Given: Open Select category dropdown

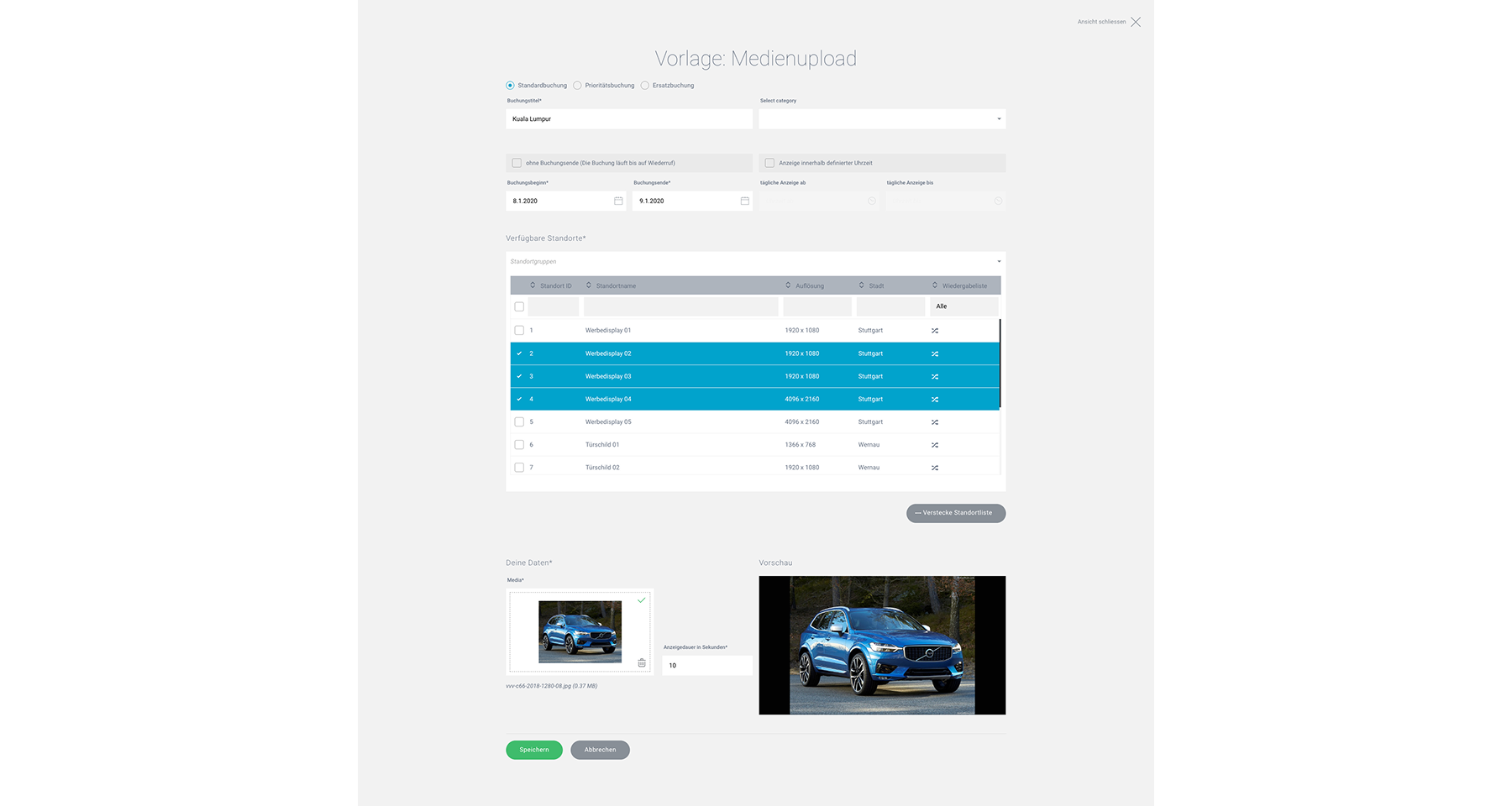Looking at the screenshot, I should click(x=882, y=118).
